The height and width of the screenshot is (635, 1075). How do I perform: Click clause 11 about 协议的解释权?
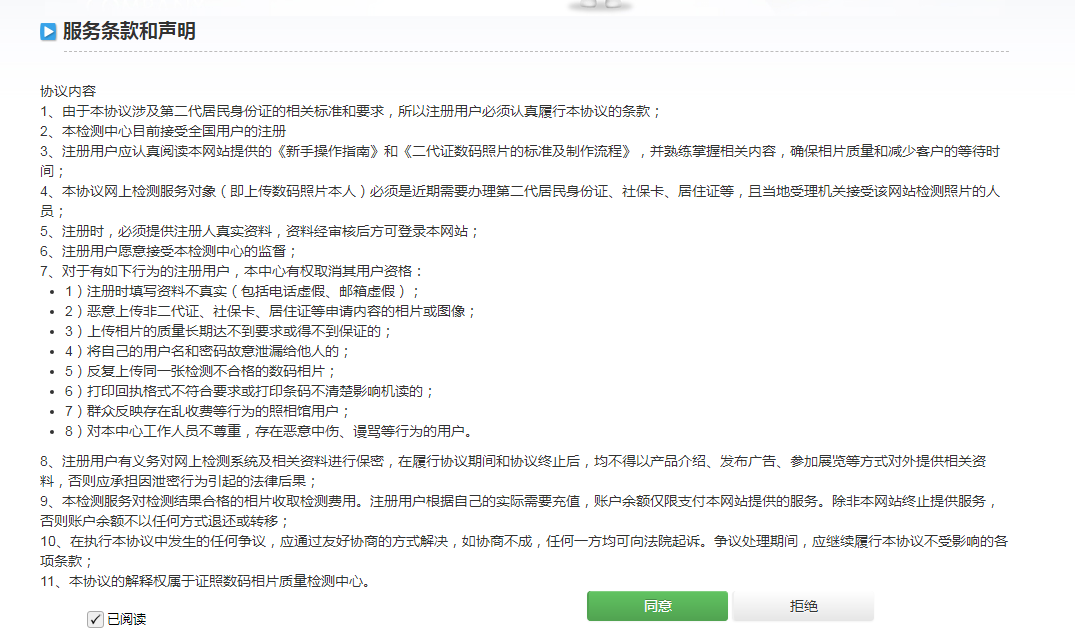[x=206, y=581]
